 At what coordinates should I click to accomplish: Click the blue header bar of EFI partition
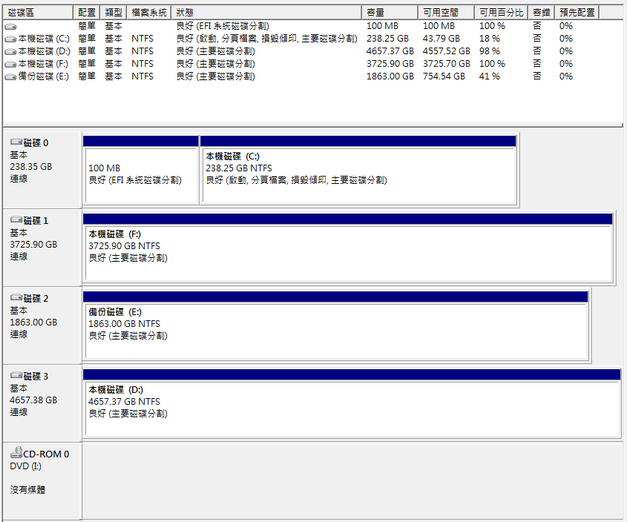141,141
